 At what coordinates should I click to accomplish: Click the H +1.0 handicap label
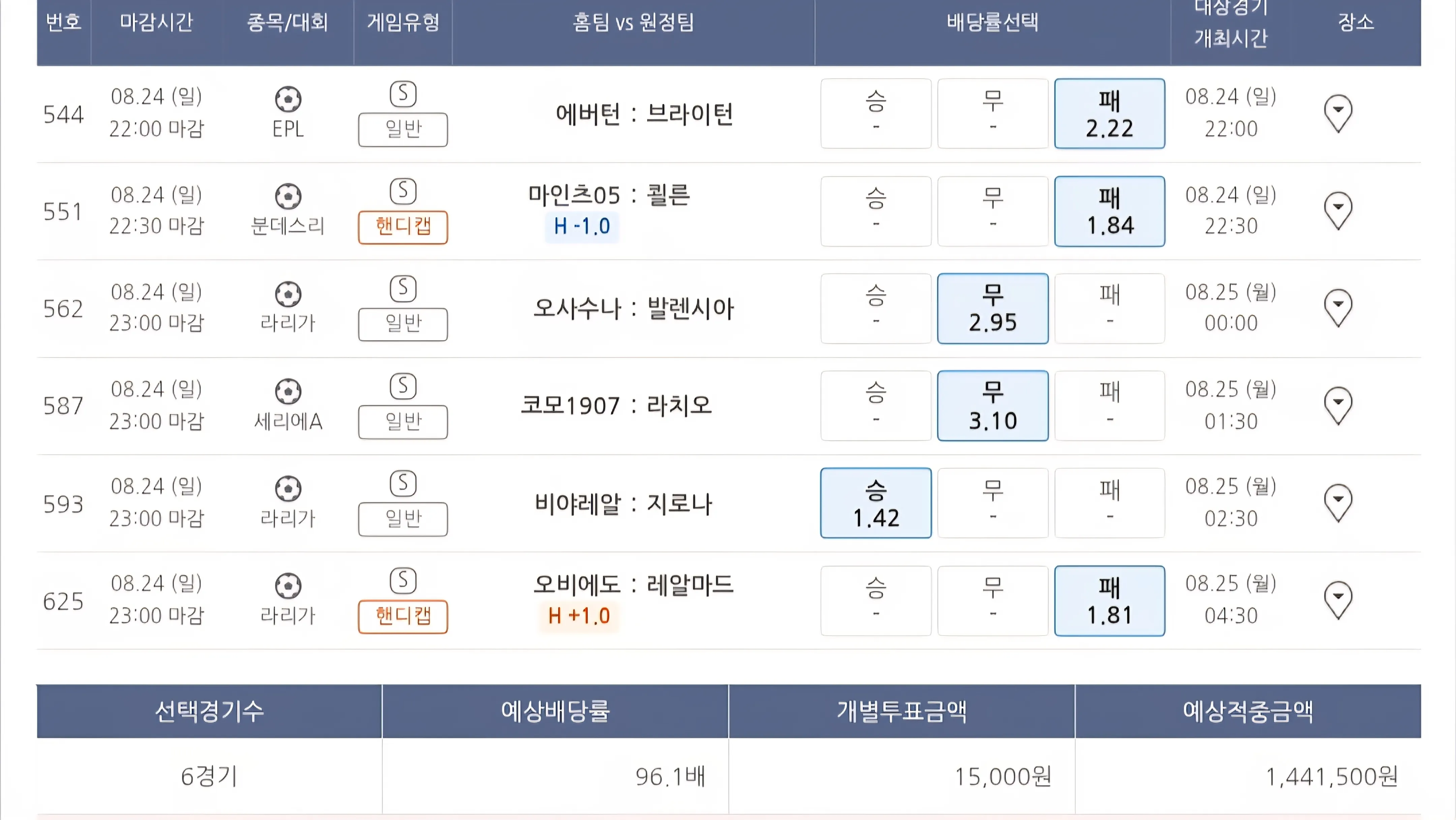[x=579, y=616]
